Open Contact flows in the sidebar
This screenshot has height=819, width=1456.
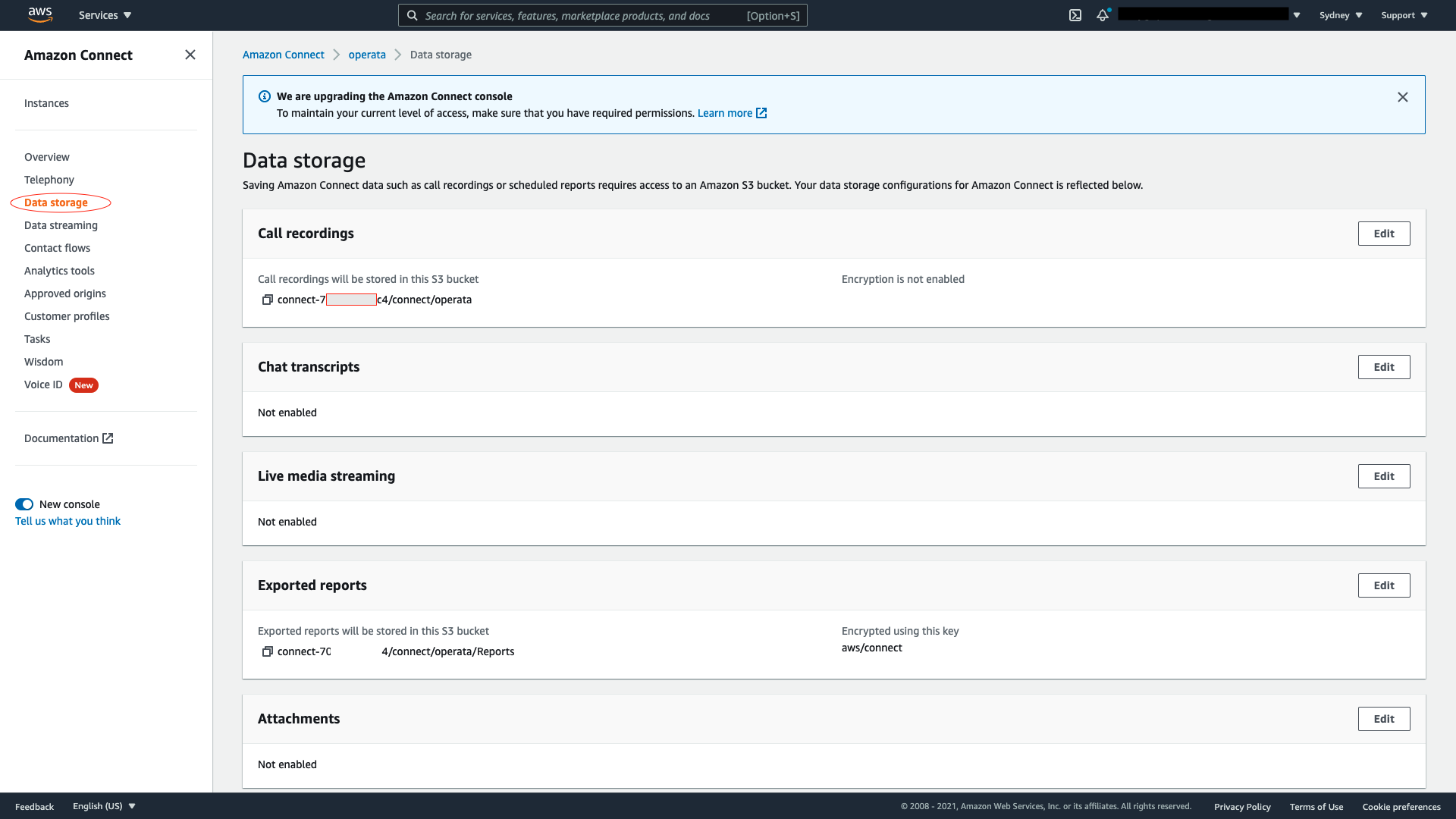point(57,248)
